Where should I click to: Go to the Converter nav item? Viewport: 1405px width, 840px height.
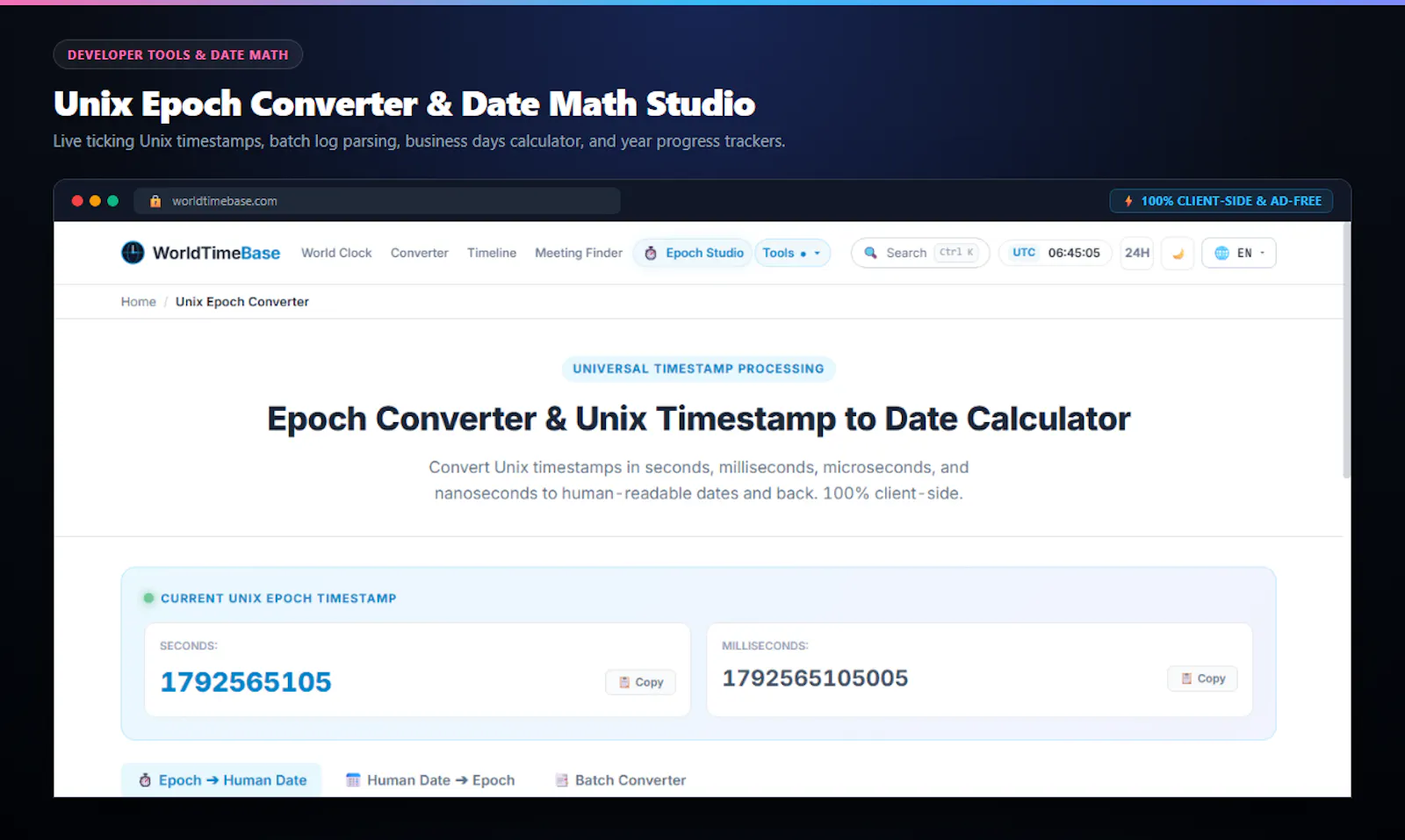[419, 253]
